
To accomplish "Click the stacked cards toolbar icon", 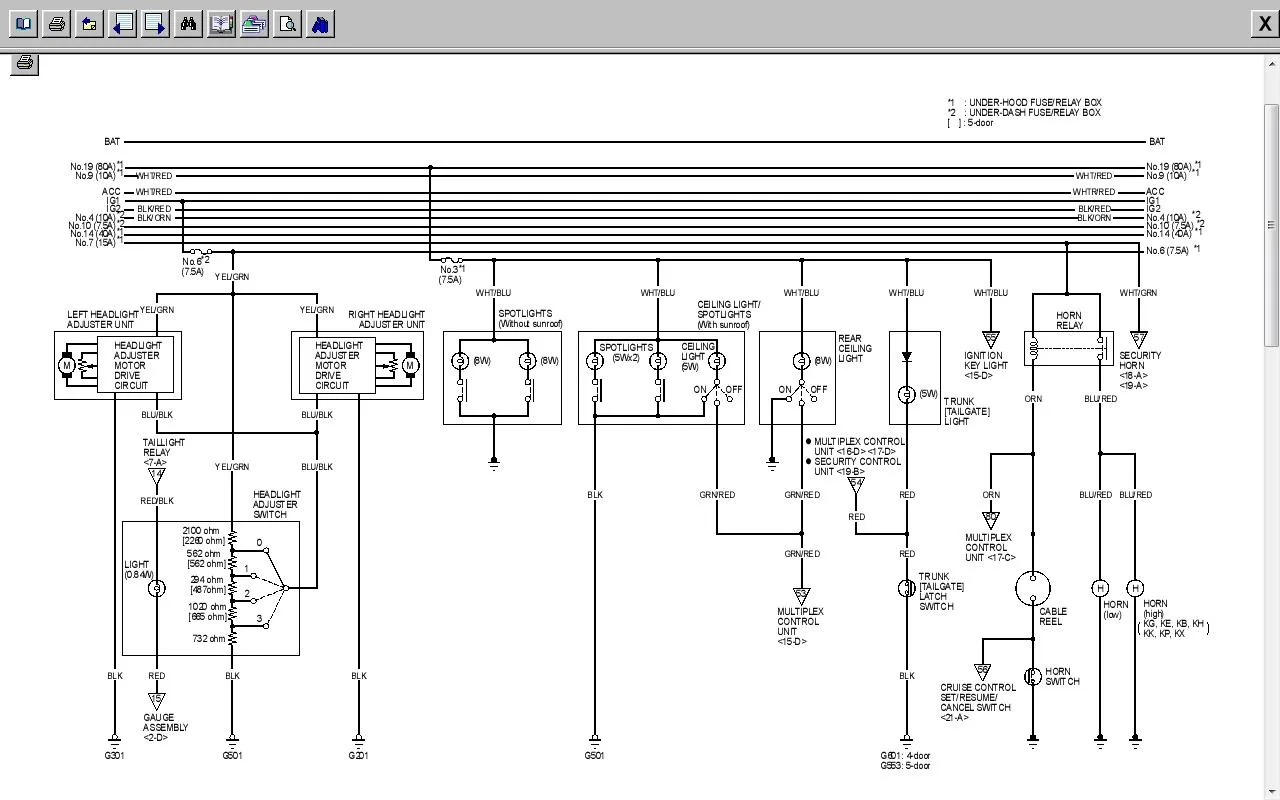I will (x=255, y=24).
